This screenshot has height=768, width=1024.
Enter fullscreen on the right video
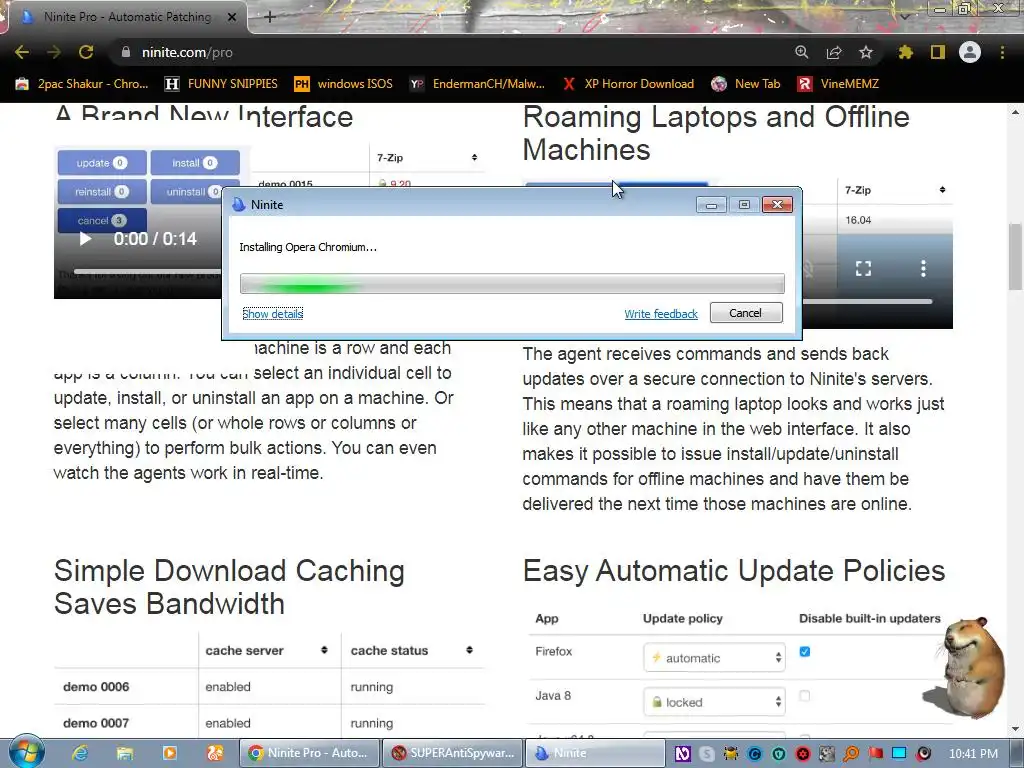(x=863, y=268)
